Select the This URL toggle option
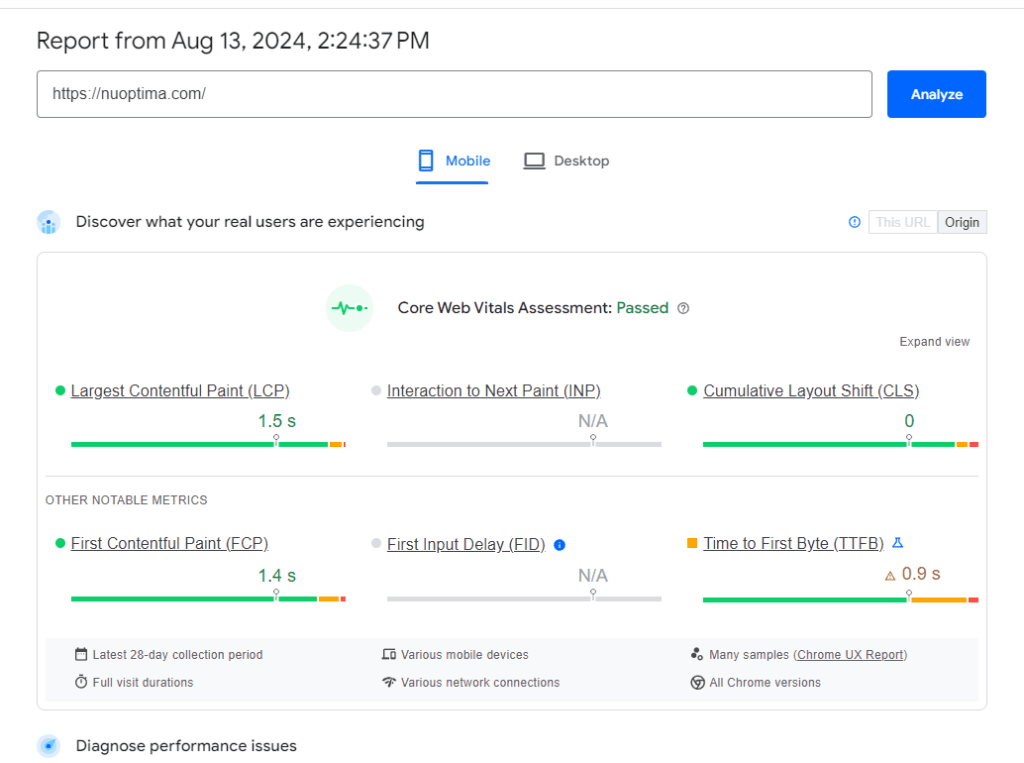This screenshot has height=763, width=1024. [x=903, y=222]
